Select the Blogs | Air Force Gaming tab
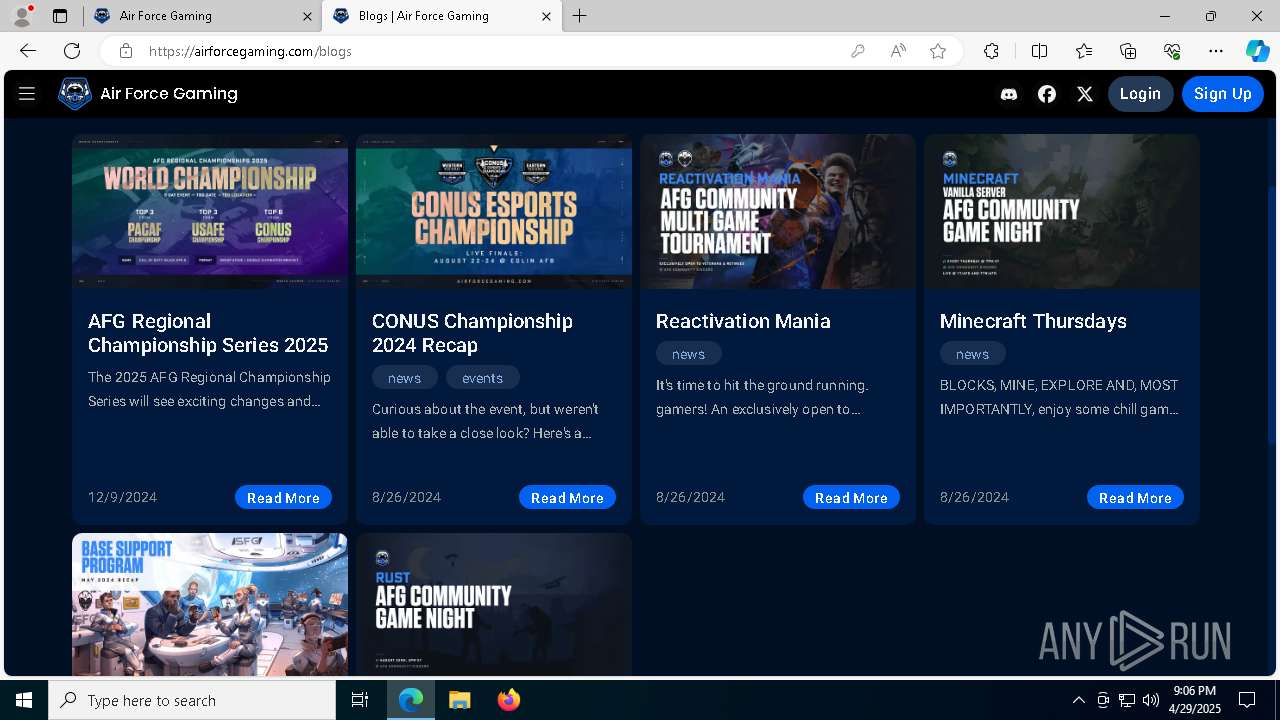Viewport: 1280px width, 720px height. [x=442, y=16]
